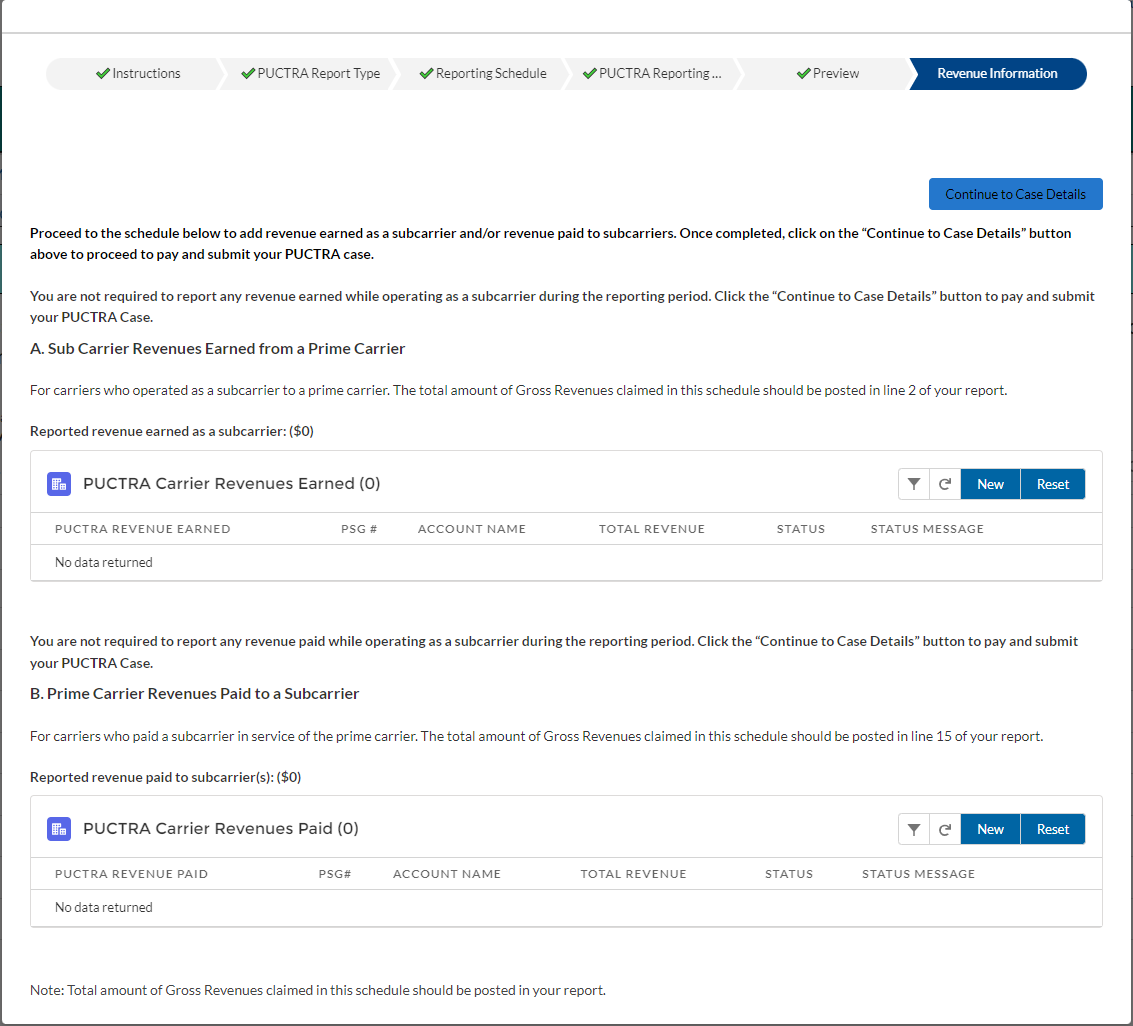The image size is (1133, 1026).
Task: Click Account Name column header in Paid table
Action: coord(446,874)
